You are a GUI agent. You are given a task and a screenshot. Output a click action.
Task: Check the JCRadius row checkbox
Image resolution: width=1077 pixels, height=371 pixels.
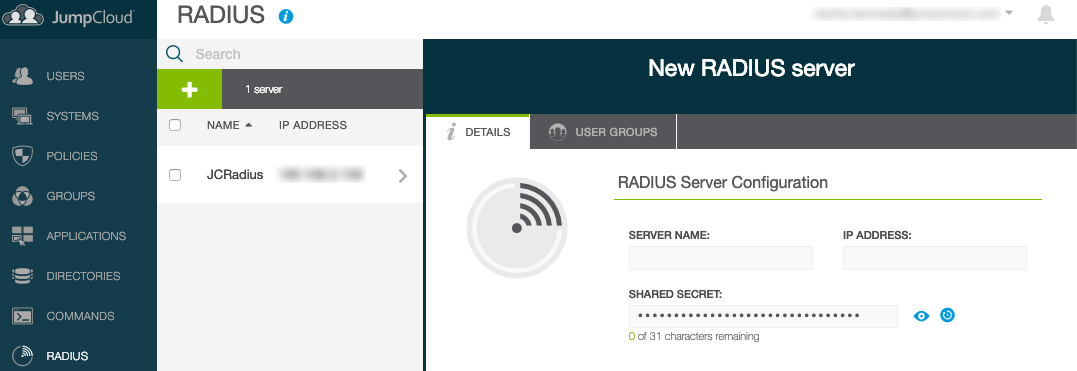click(x=175, y=175)
